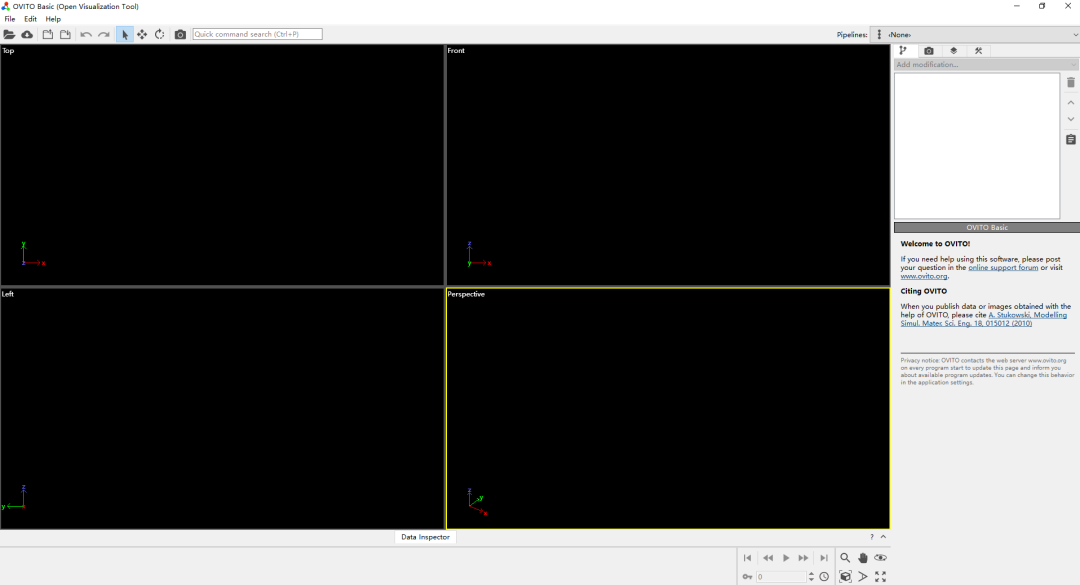Screen dimensions: 1080x585
Task: Click the Move modifier up chevron
Action: [1070, 103]
